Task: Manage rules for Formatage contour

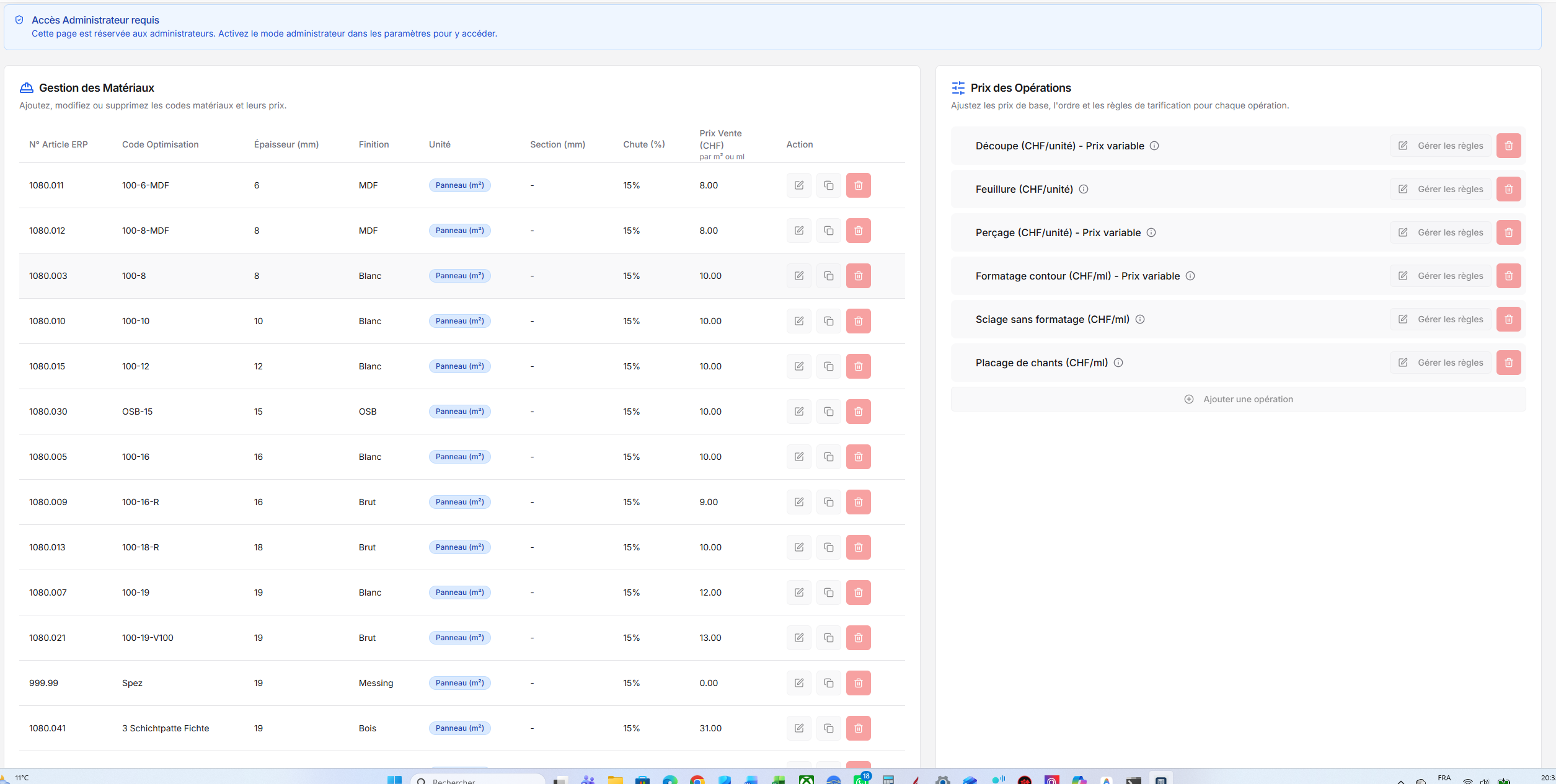Action: click(x=1441, y=276)
